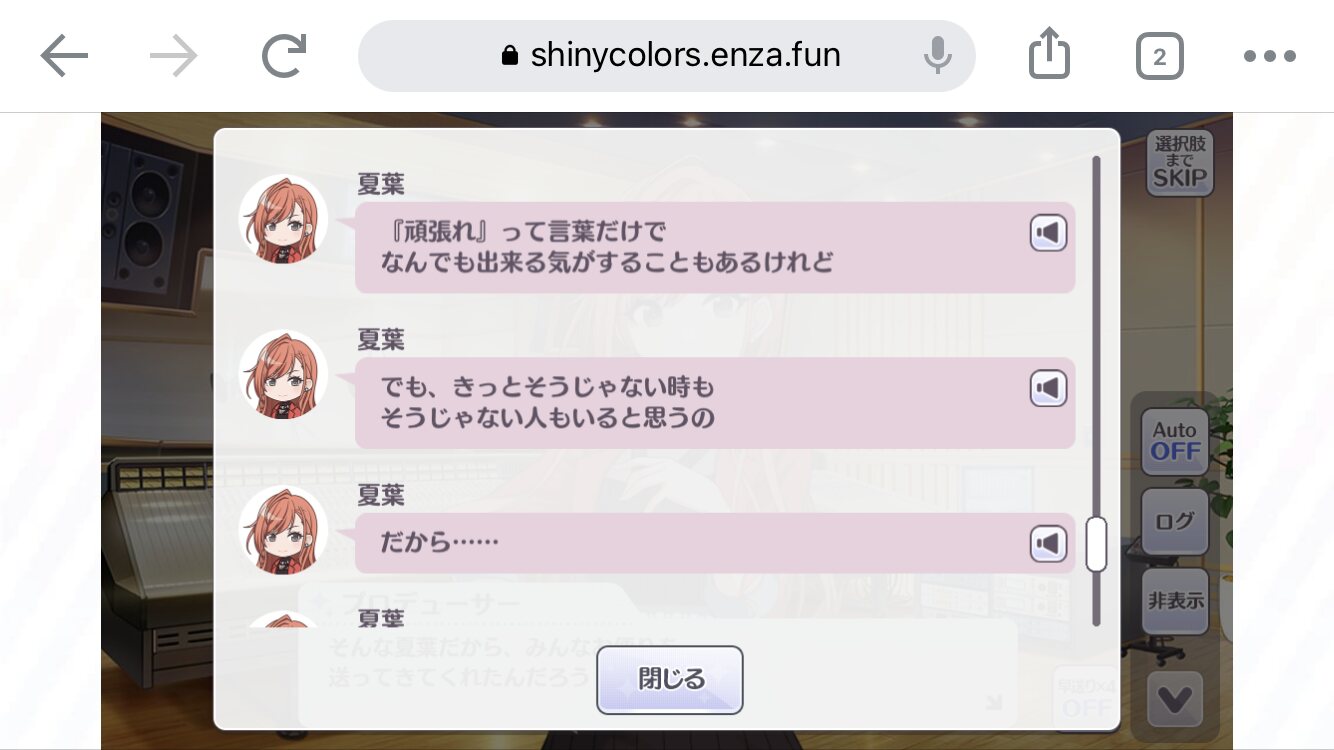This screenshot has width=1334, height=750.
Task: Collapse side menu with down chevron button
Action: [x=1175, y=699]
